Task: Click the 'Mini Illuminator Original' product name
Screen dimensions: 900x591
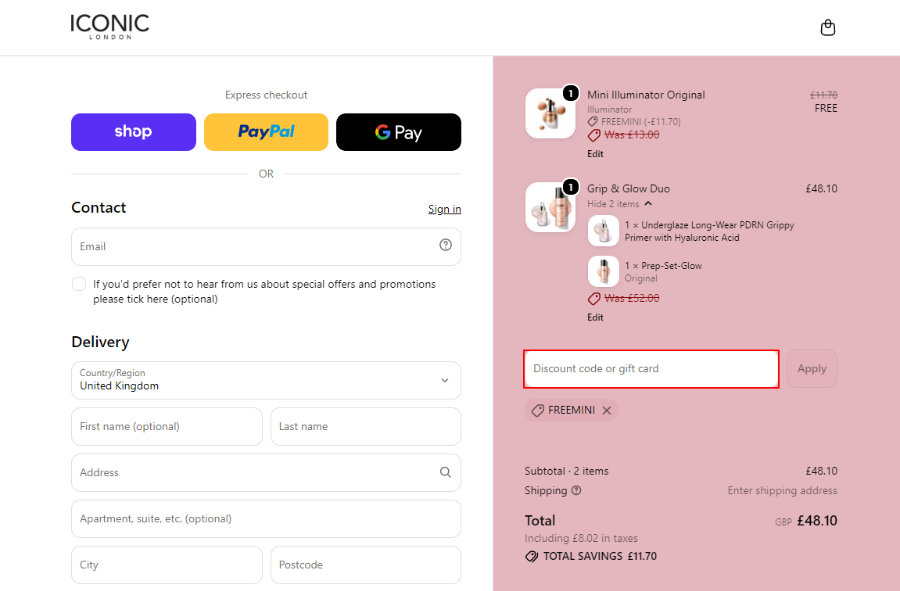Action: [646, 95]
